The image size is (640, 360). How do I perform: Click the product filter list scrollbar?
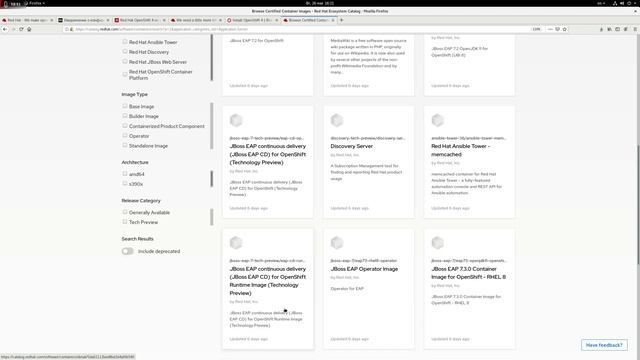click(x=211, y=58)
